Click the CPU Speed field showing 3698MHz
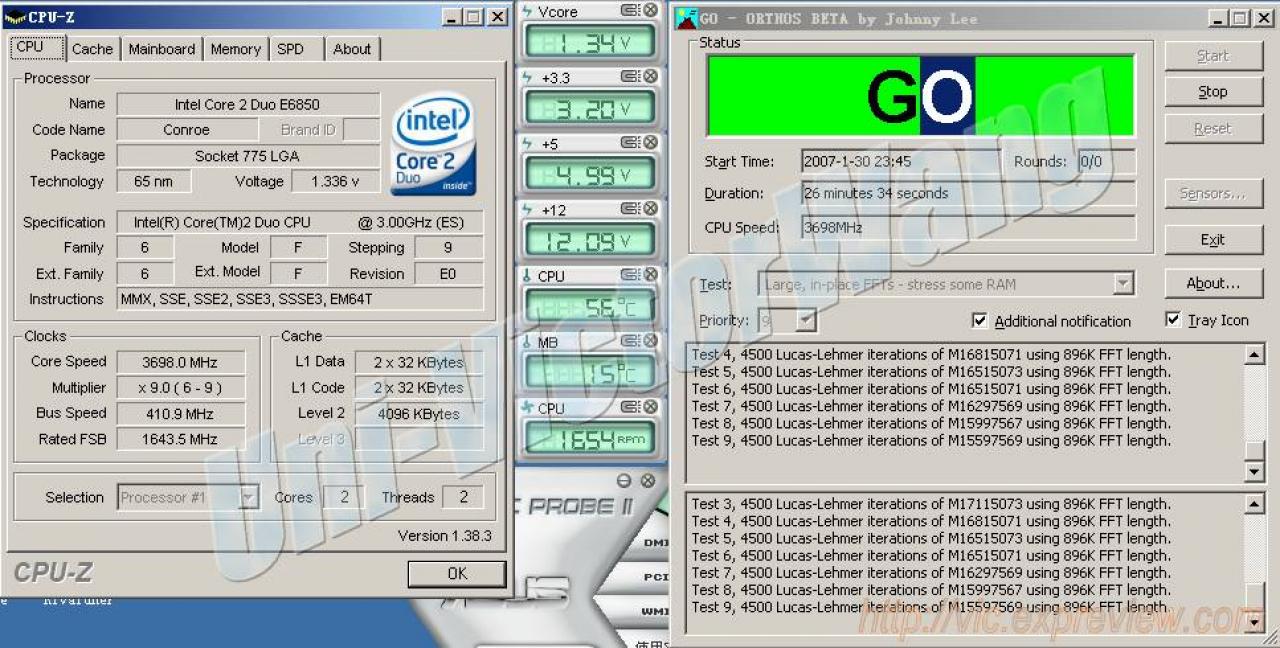The width and height of the screenshot is (1280, 648). 968,227
